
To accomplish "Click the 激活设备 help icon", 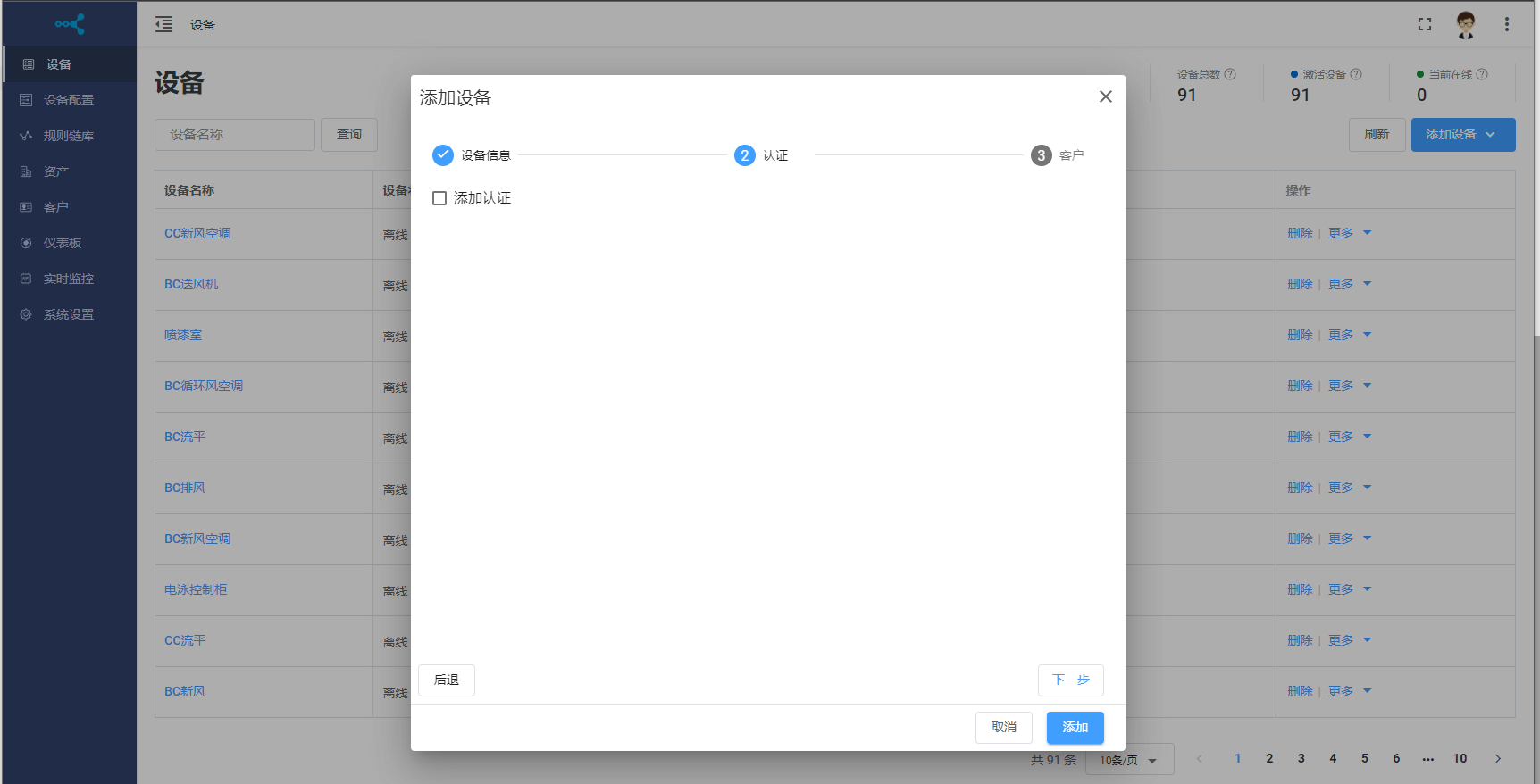I will (x=1356, y=74).
